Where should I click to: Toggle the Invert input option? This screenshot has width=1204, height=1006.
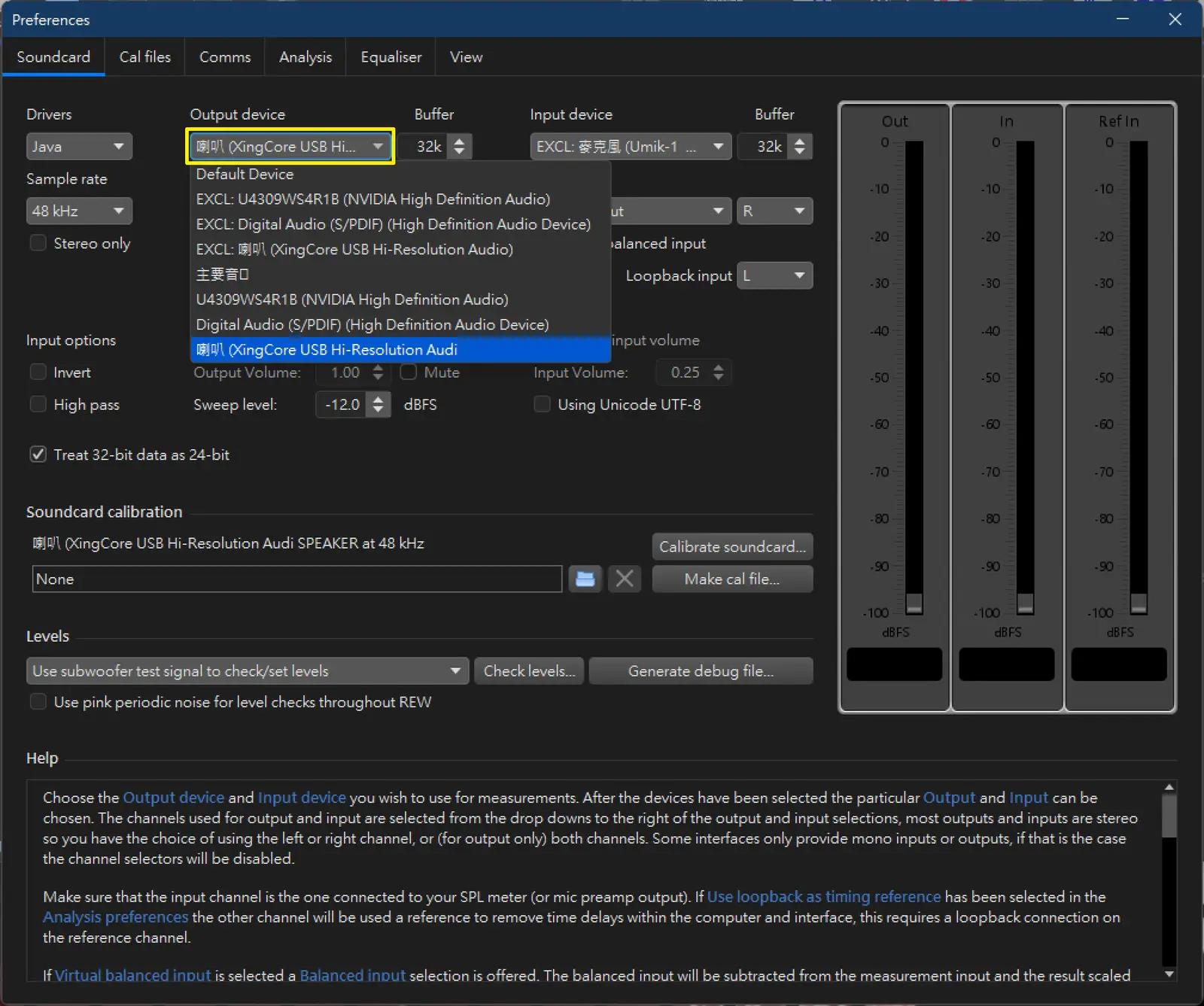[38, 372]
